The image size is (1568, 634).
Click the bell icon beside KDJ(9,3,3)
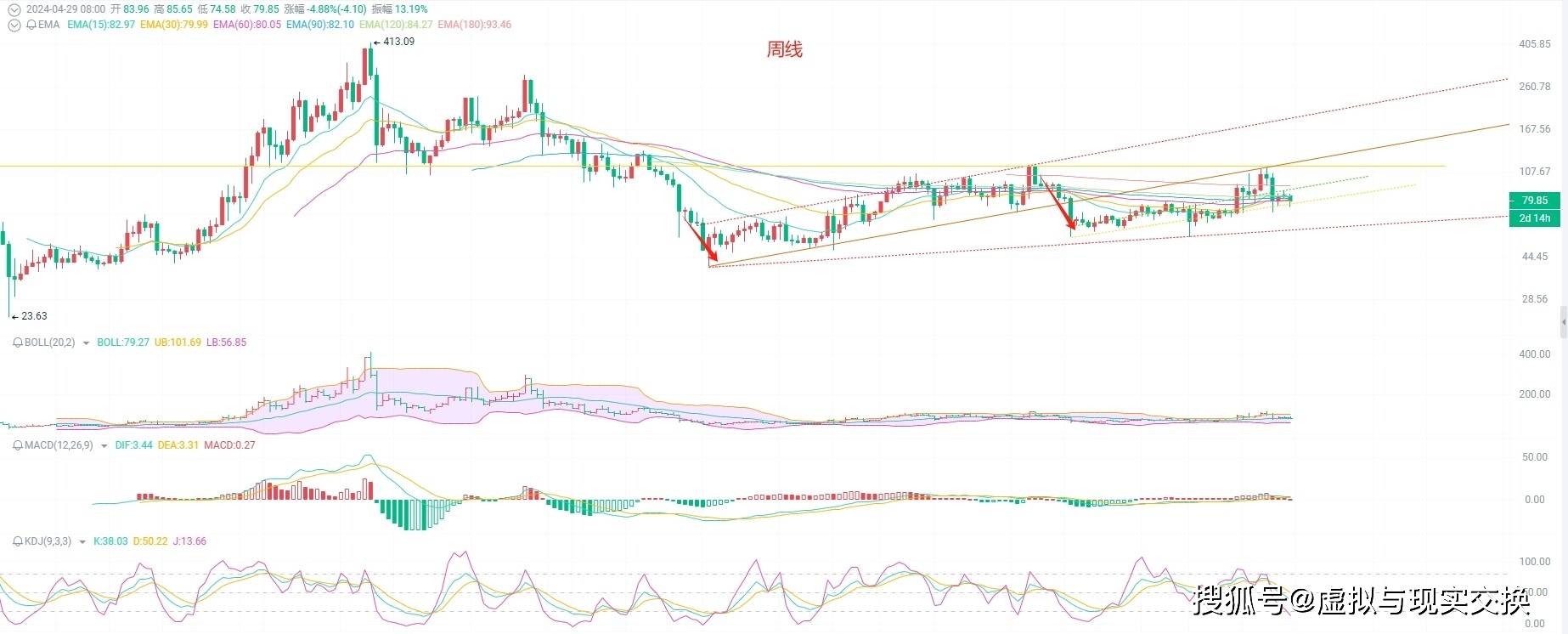tap(18, 541)
